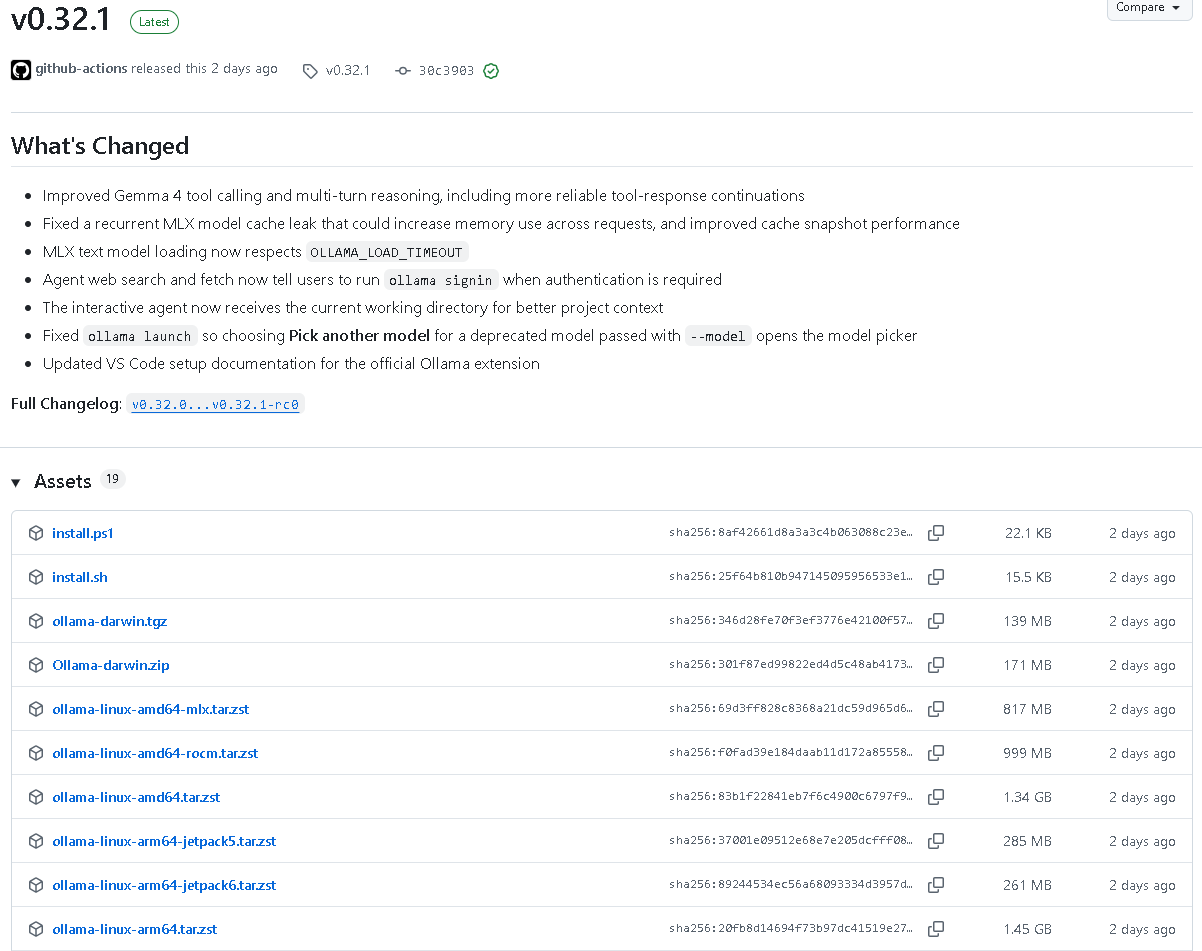The image size is (1202, 951).
Task: Open the v0.32.0...v0.32.1-rc0 changelog link
Action: tap(216, 405)
